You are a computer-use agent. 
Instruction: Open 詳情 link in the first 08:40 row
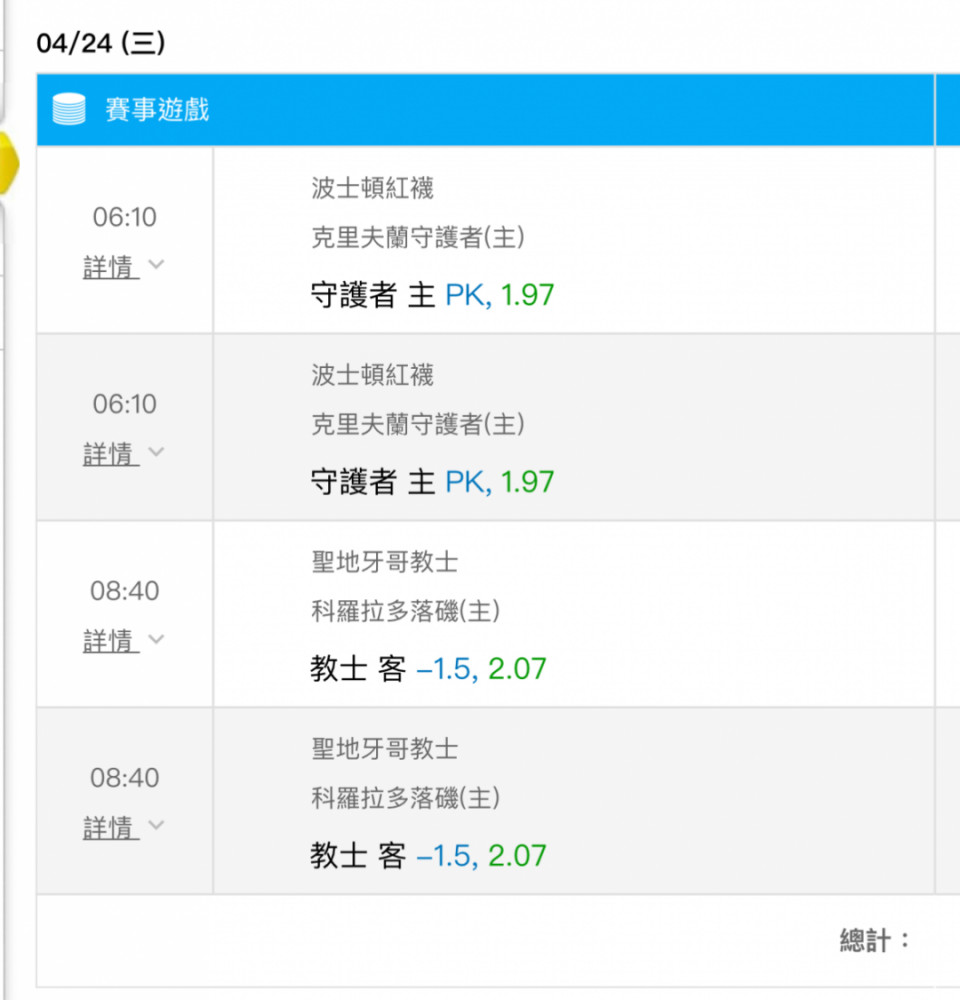tap(110, 641)
